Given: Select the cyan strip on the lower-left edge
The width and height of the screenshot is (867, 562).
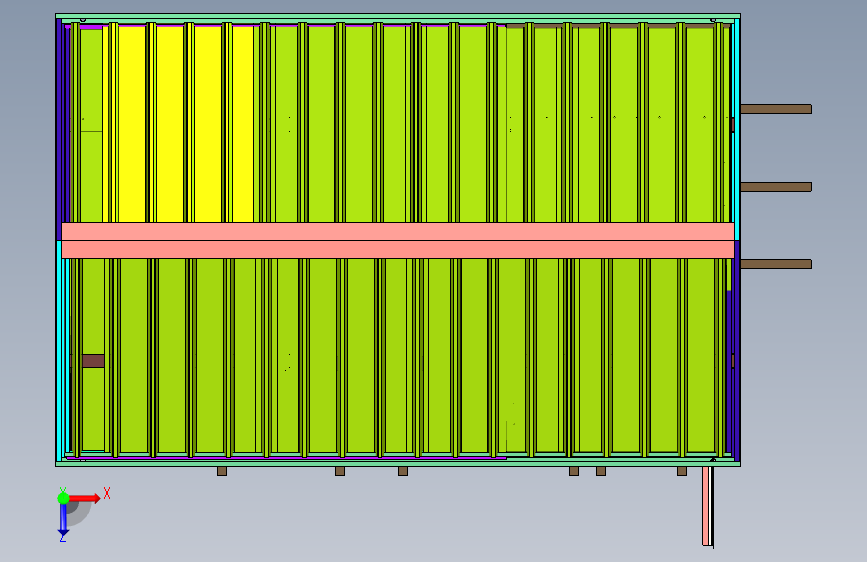Looking at the screenshot, I should coord(59,351).
